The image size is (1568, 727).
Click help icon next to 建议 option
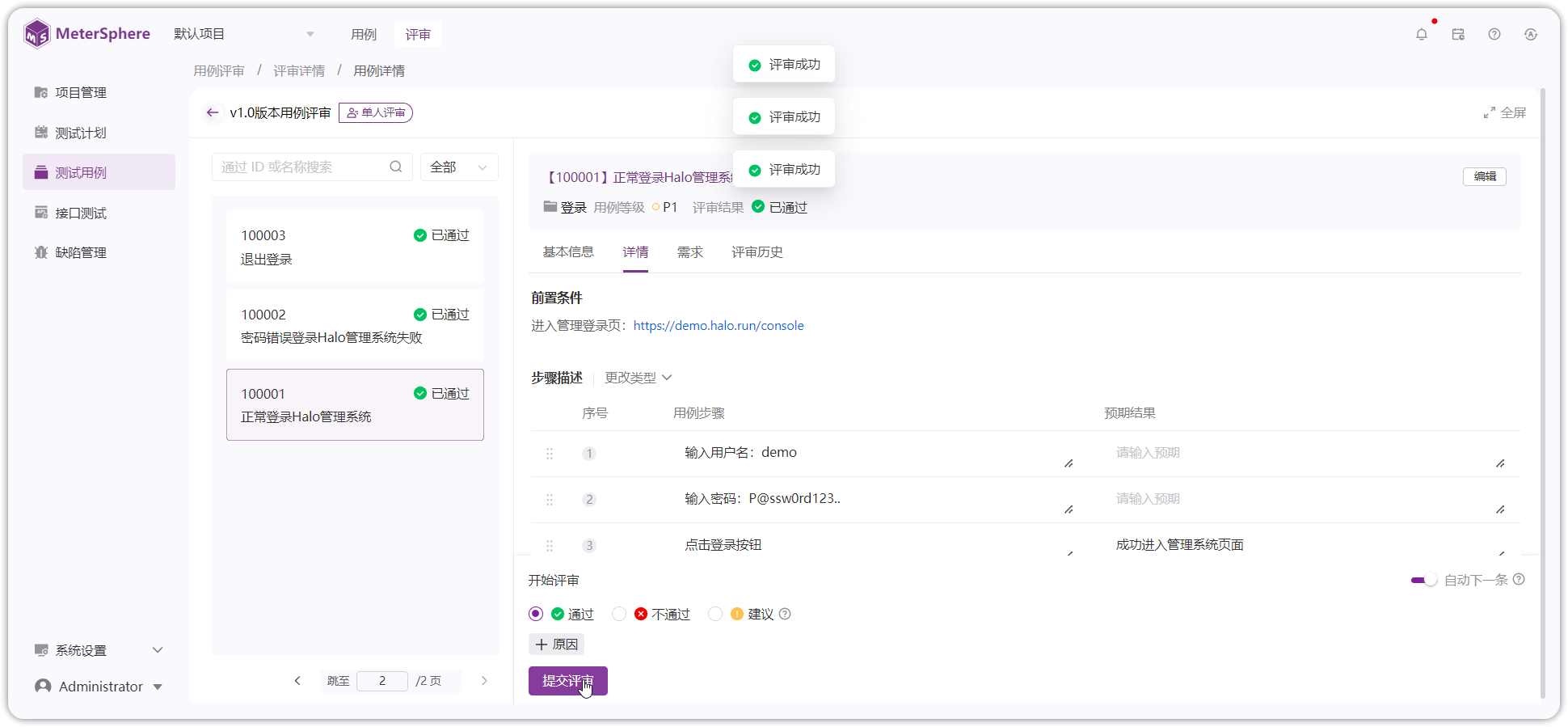(785, 615)
